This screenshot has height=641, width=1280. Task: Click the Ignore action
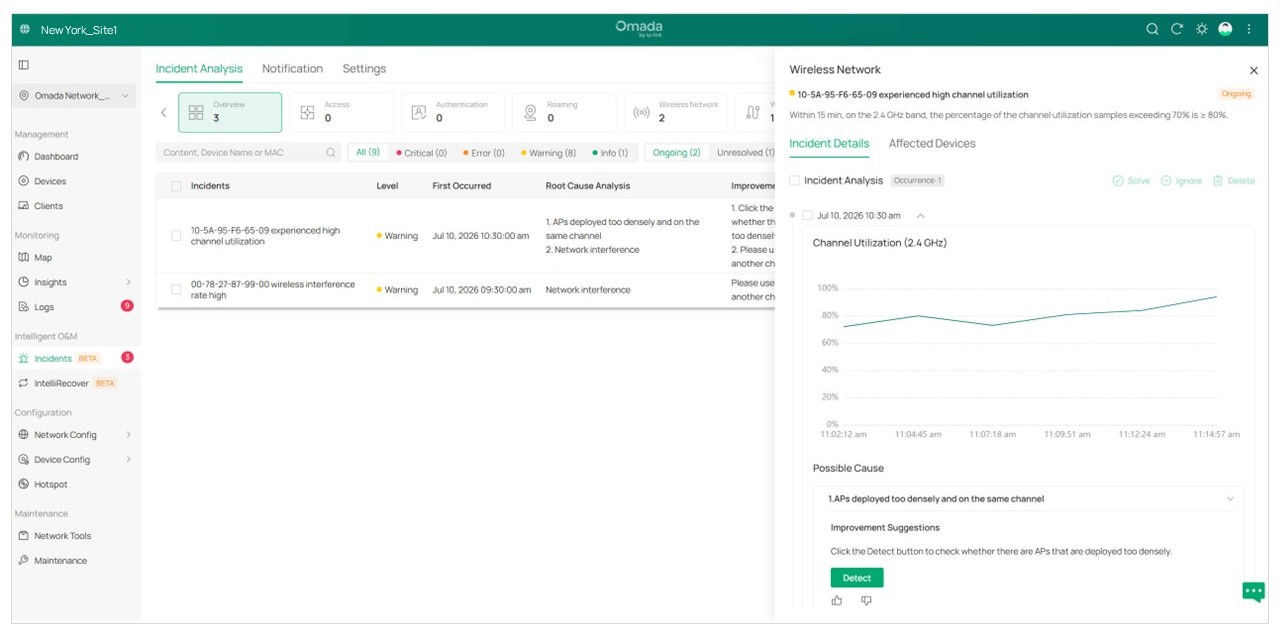pos(1181,181)
